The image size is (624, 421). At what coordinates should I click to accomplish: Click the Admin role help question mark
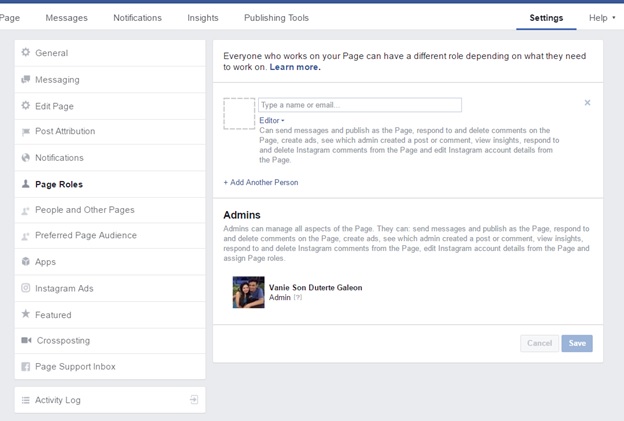click(x=298, y=297)
